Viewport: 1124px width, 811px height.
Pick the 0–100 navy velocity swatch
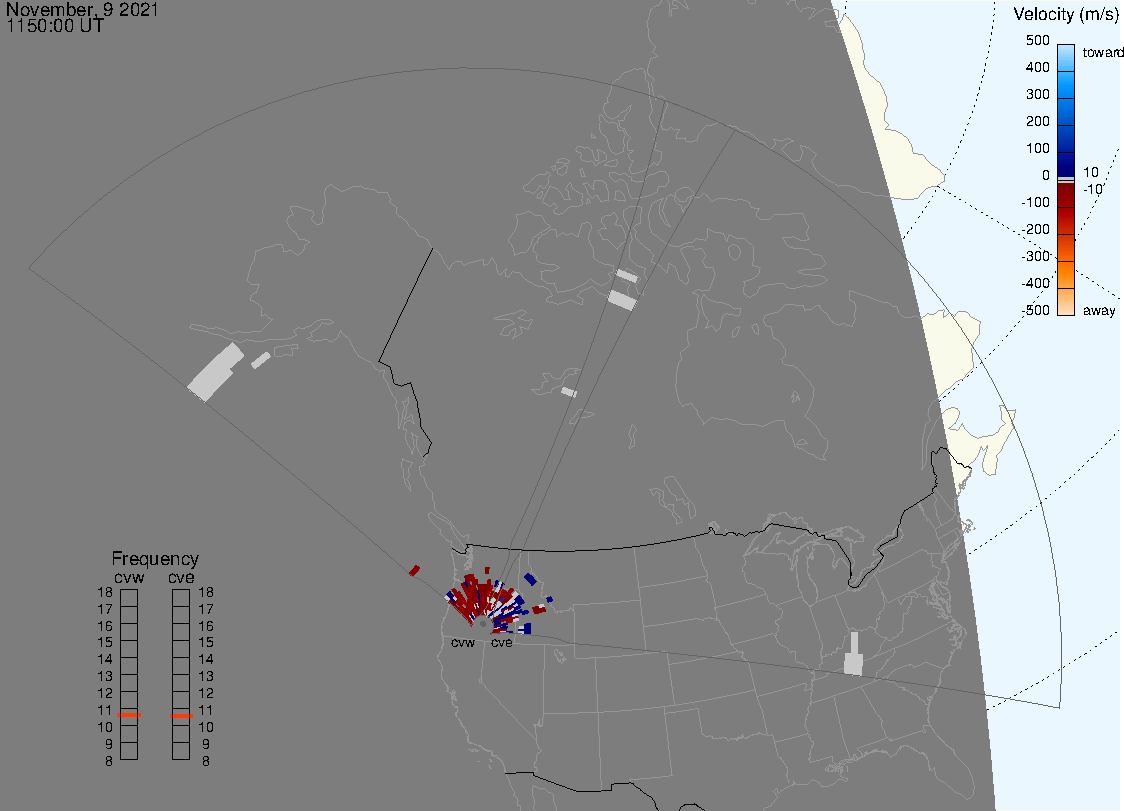click(1066, 165)
